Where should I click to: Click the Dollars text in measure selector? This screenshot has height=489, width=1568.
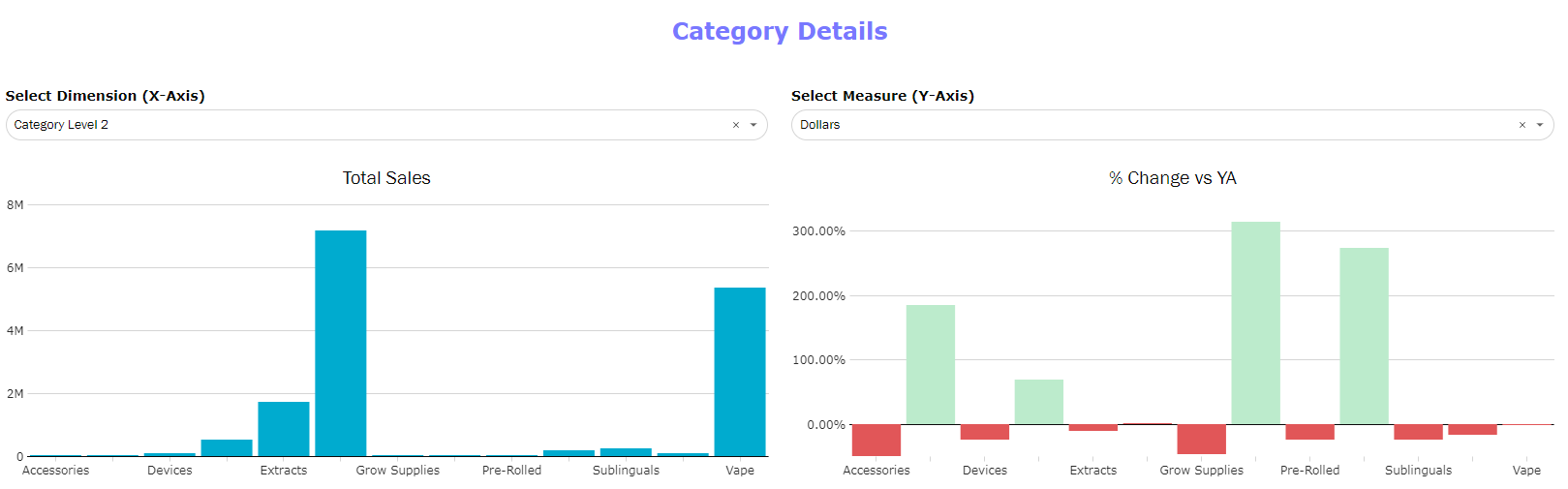(x=819, y=125)
